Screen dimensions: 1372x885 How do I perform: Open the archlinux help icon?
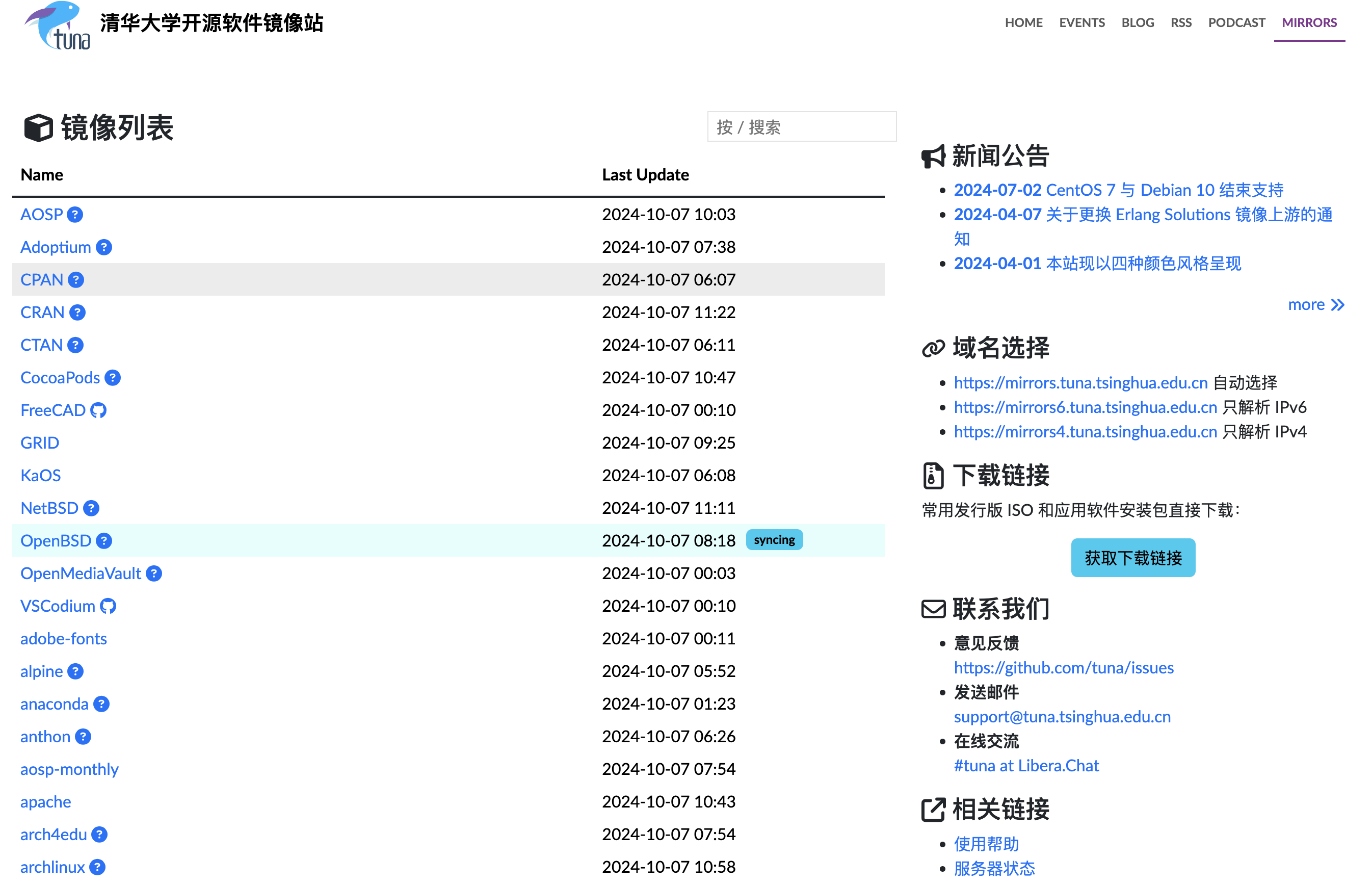97,867
